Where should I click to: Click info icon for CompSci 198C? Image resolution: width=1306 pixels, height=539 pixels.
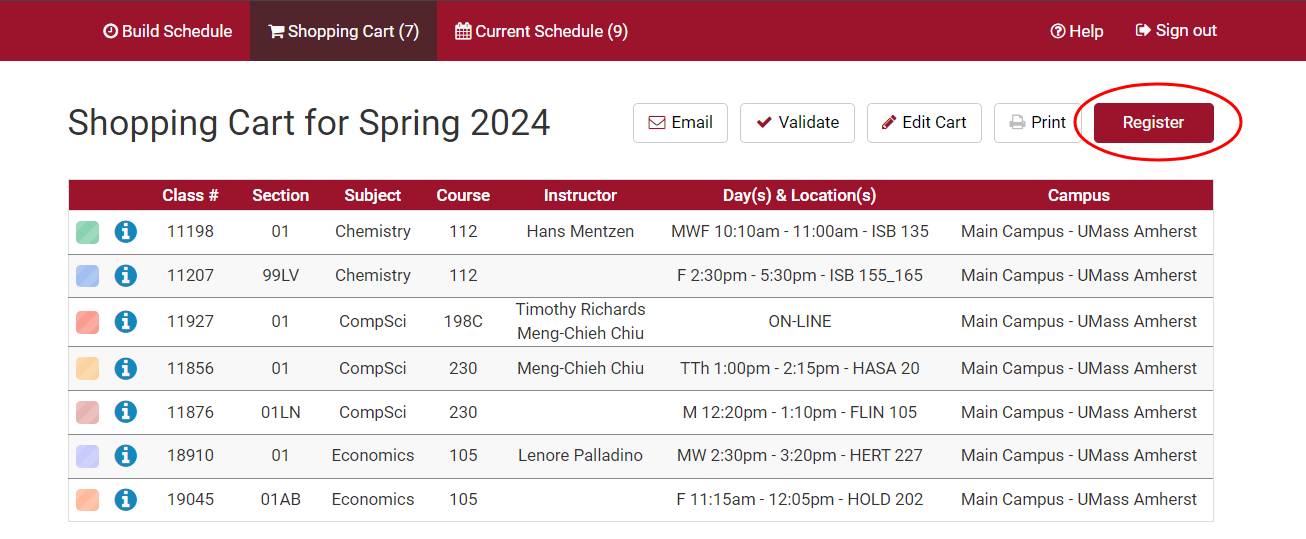125,322
